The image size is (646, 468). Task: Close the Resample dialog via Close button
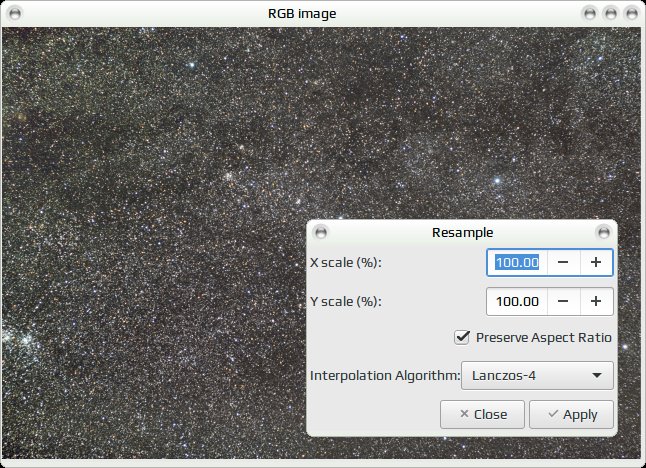482,414
